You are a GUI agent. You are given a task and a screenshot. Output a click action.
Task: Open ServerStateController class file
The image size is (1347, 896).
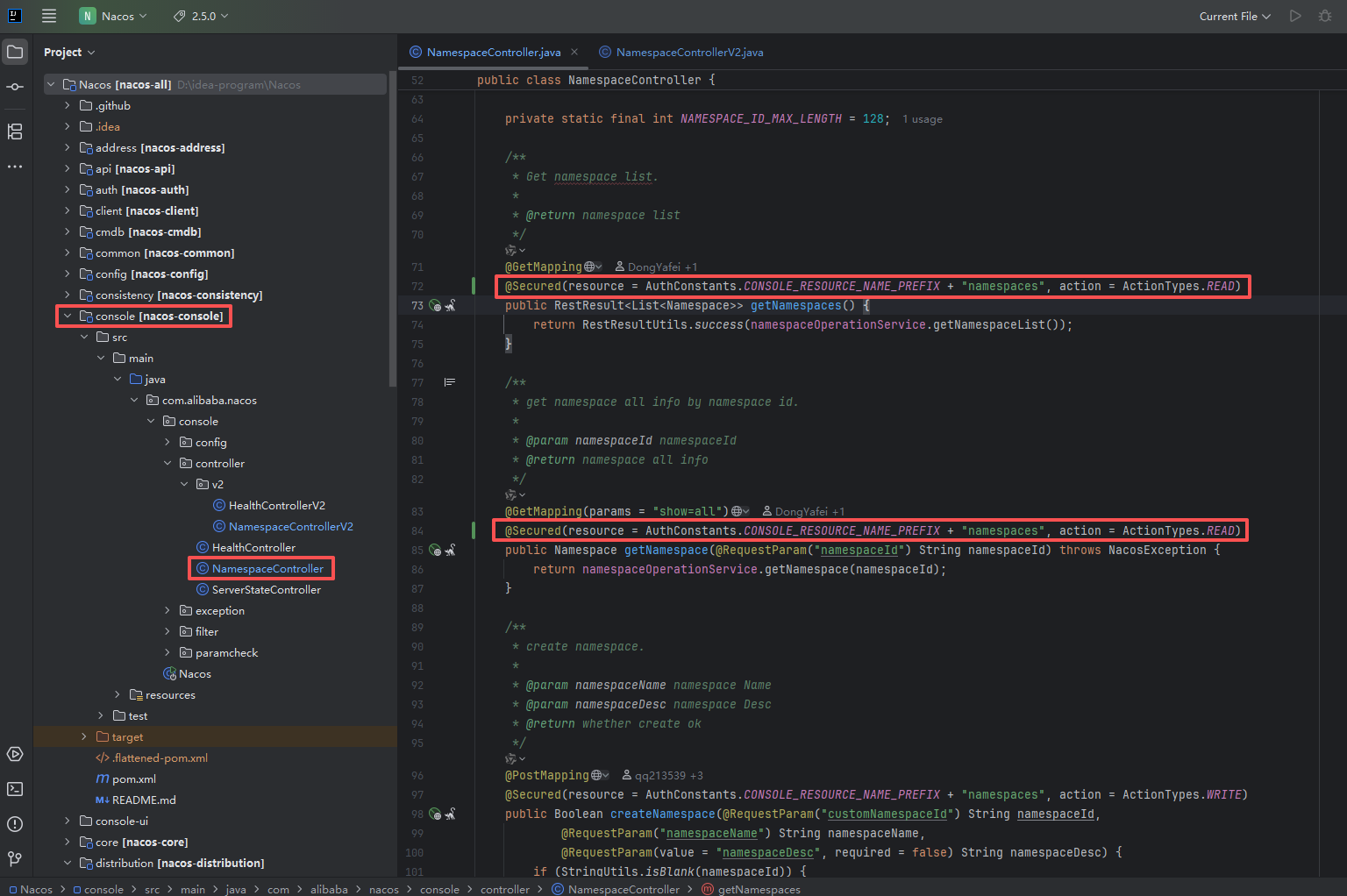259,590
